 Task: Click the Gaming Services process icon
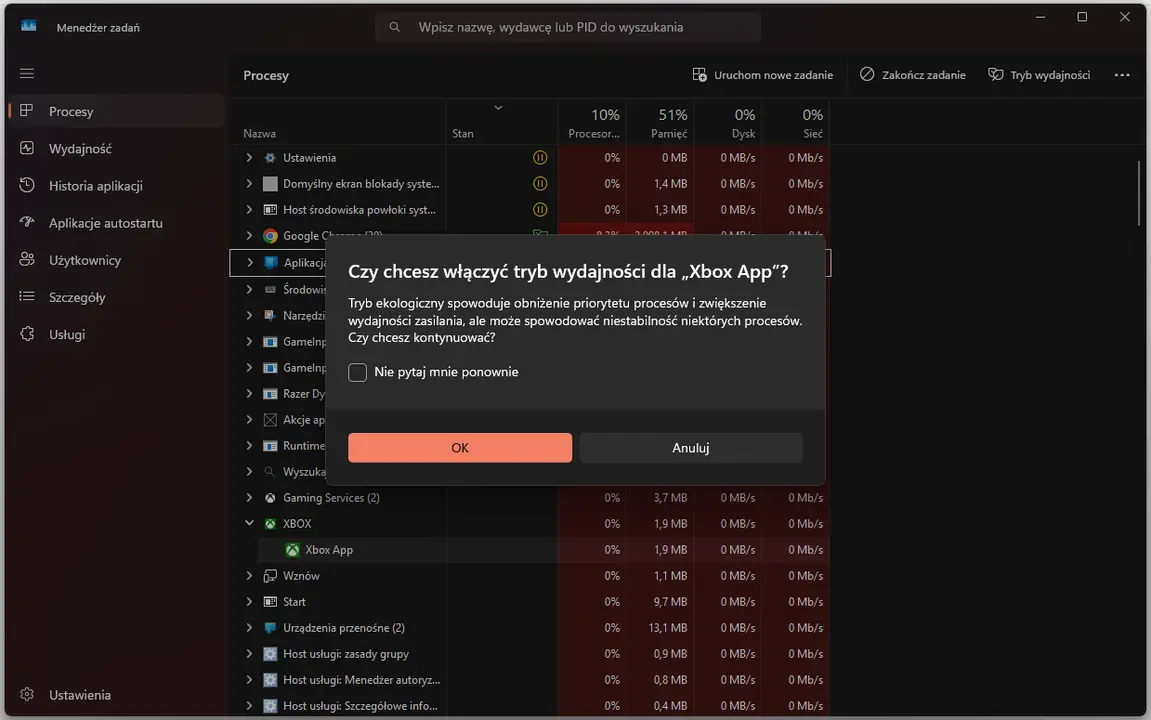270,498
